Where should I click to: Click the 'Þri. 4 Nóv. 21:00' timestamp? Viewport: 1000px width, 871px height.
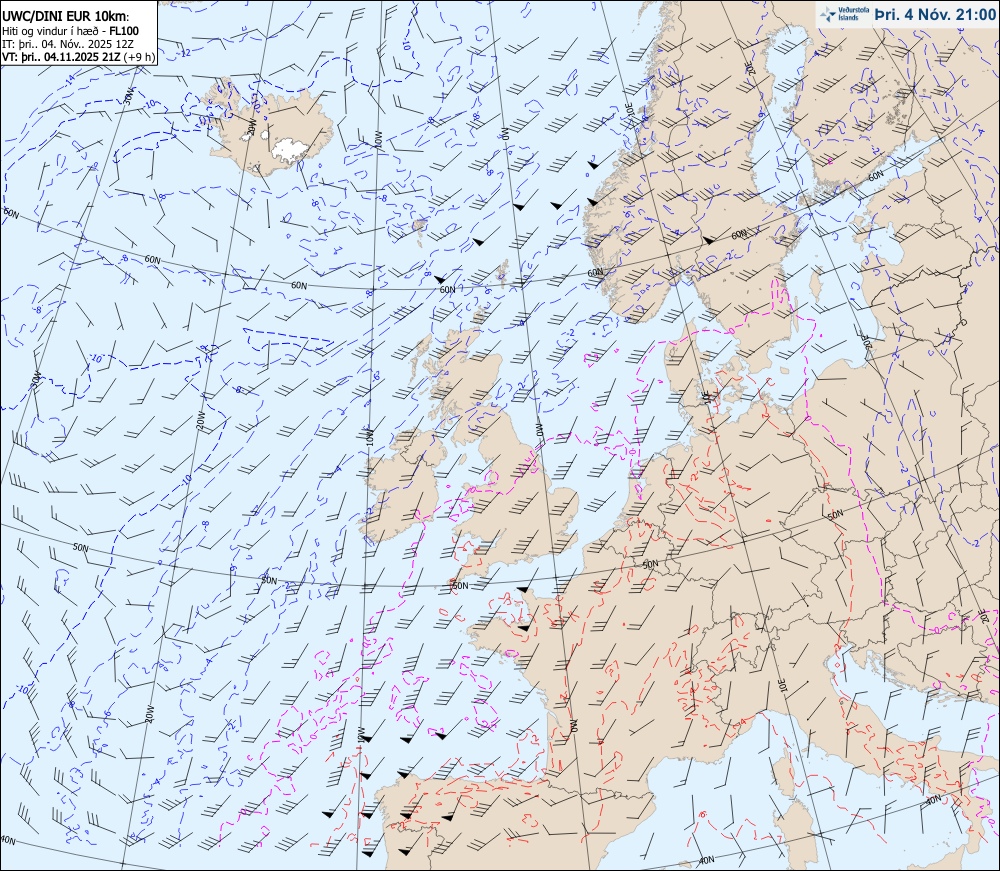coord(934,14)
